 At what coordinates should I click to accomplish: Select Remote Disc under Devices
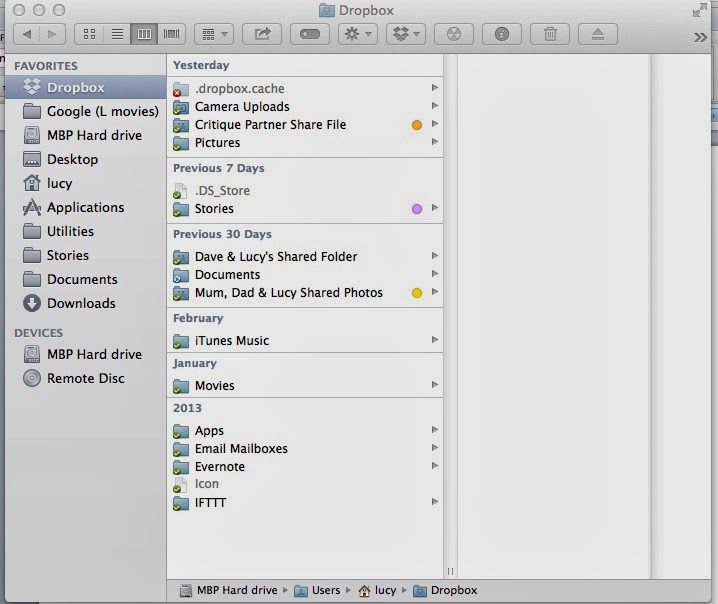tap(86, 378)
